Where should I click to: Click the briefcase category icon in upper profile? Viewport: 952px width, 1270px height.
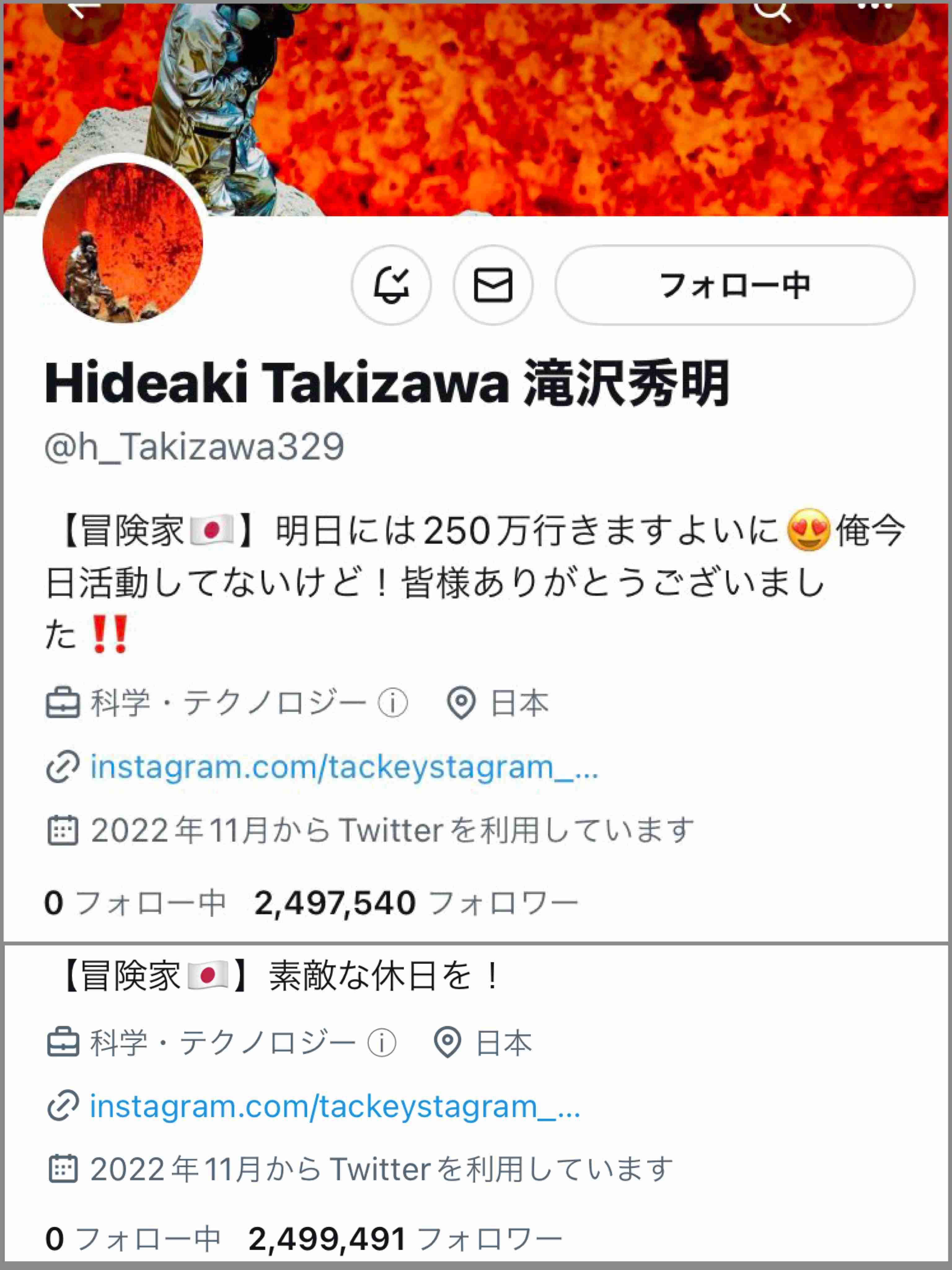click(x=63, y=703)
